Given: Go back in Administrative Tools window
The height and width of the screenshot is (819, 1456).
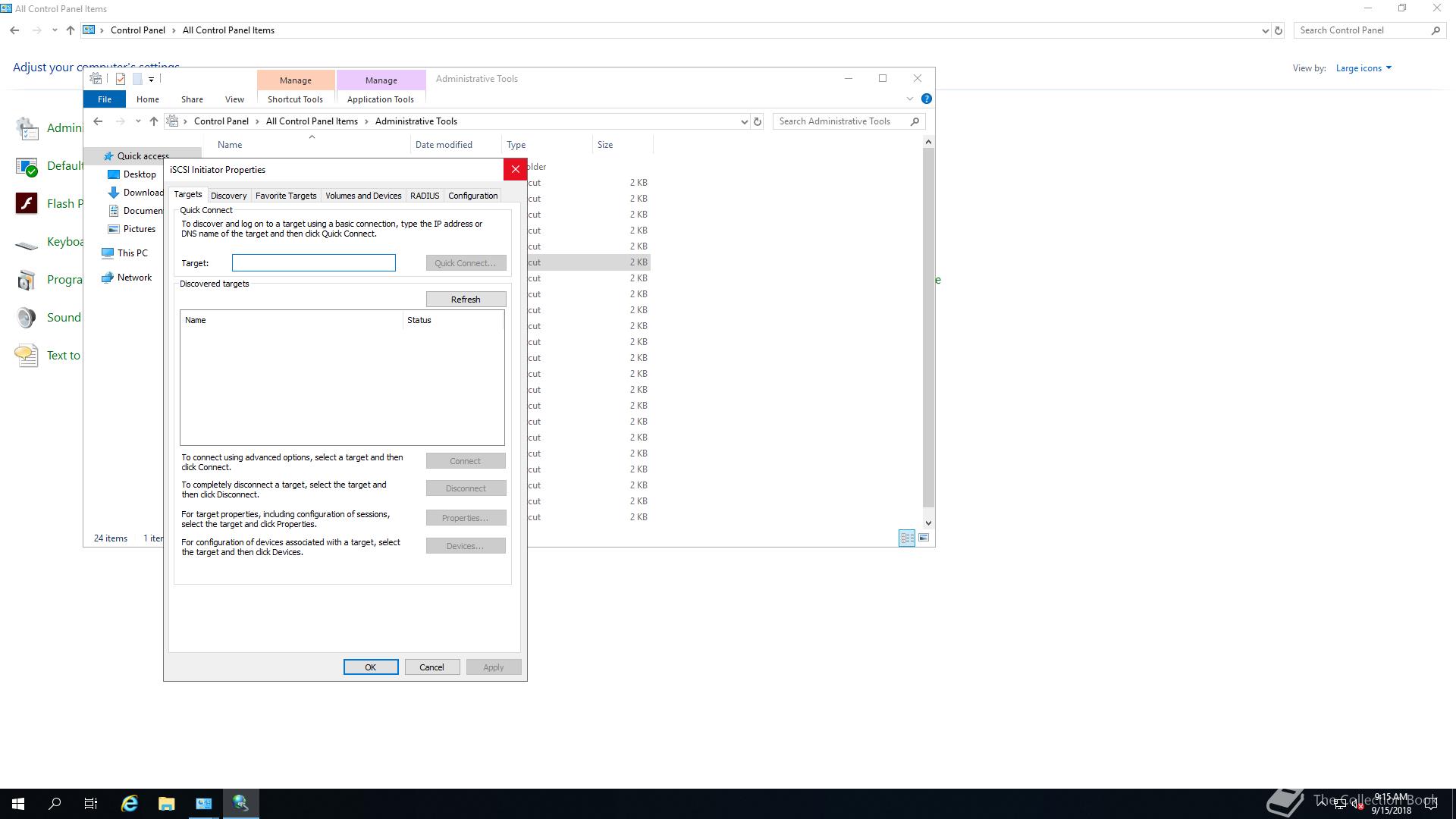Looking at the screenshot, I should pos(98,121).
